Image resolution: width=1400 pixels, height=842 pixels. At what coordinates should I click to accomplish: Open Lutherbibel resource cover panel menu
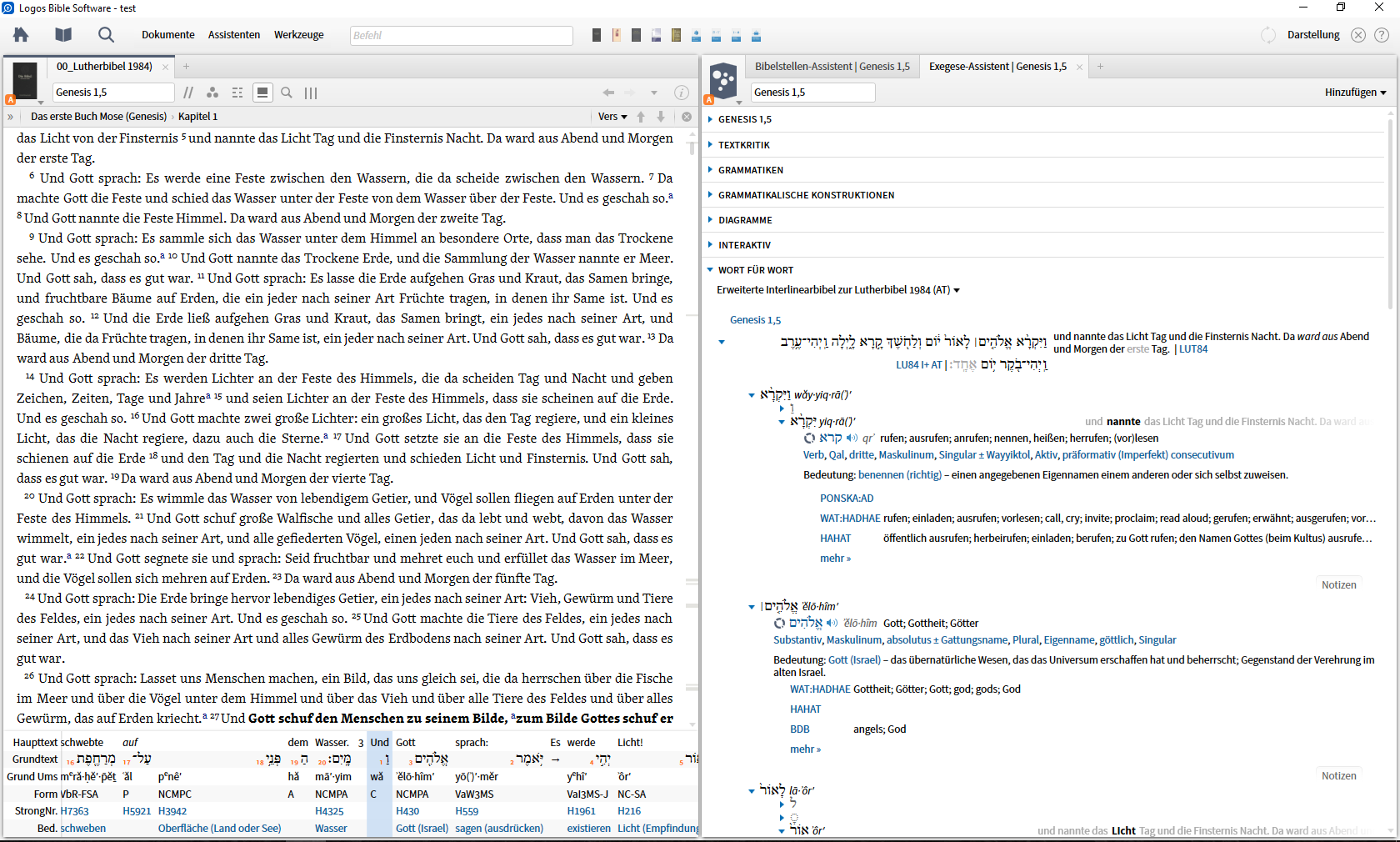click(x=25, y=82)
